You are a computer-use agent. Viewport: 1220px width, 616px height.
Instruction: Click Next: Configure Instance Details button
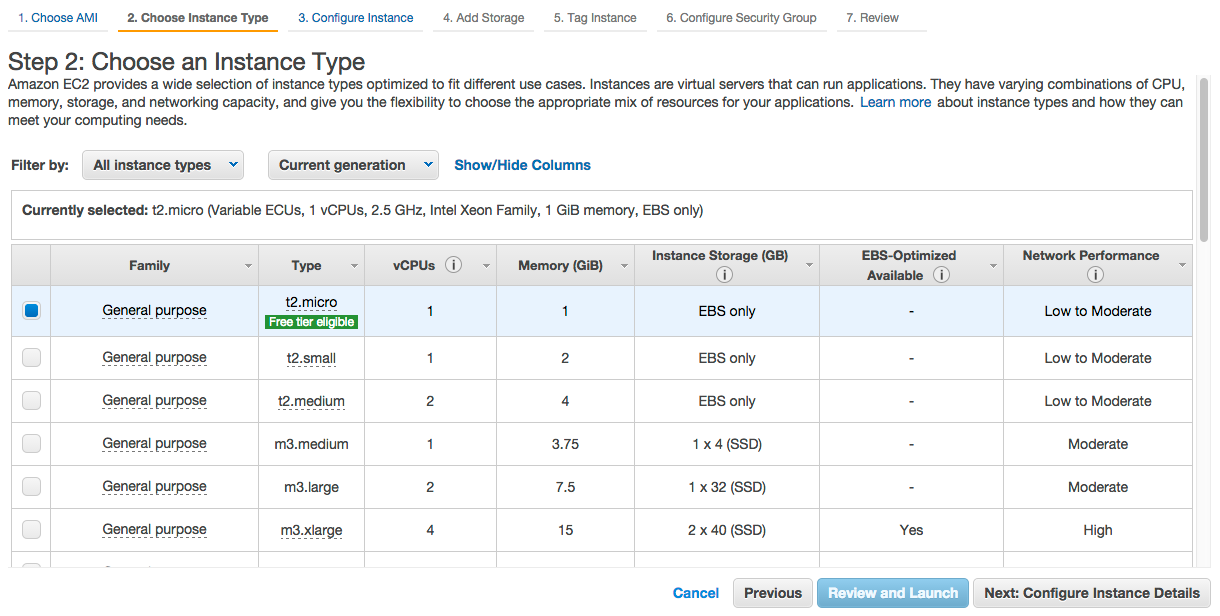[1092, 593]
